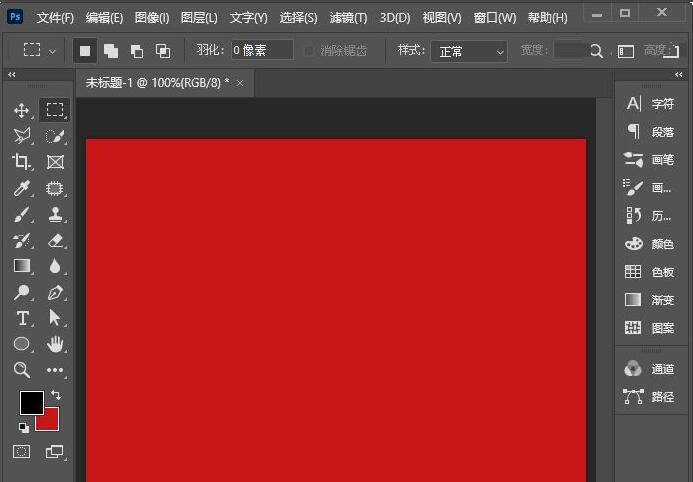Toggle Quick Mask mode at toolbox bottom
The height and width of the screenshot is (482, 693).
tap(22, 452)
